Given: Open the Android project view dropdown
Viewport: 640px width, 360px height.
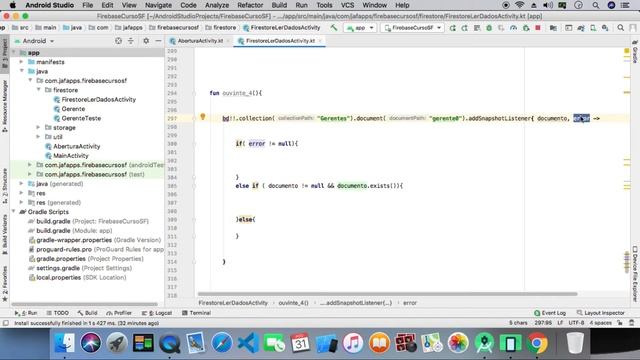Looking at the screenshot, I should tap(35, 41).
